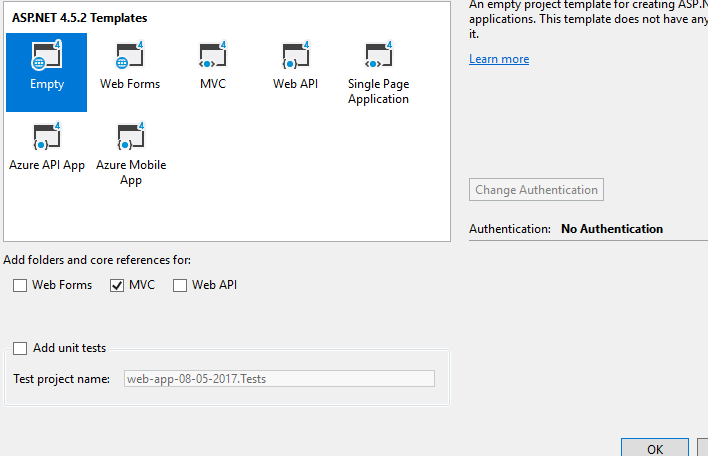Click the Change Authentication button

536,190
